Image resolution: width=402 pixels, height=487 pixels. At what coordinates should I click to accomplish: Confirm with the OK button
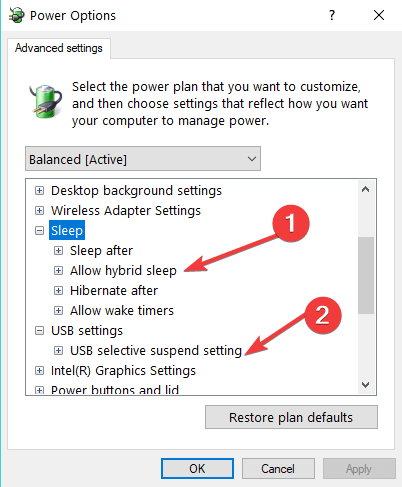tap(197, 468)
